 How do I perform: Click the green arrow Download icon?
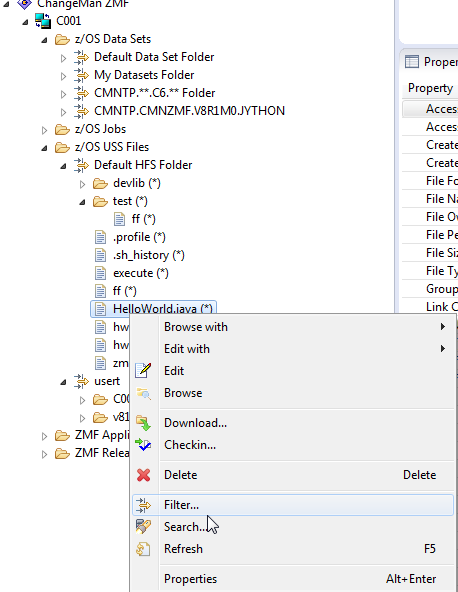coord(143,423)
